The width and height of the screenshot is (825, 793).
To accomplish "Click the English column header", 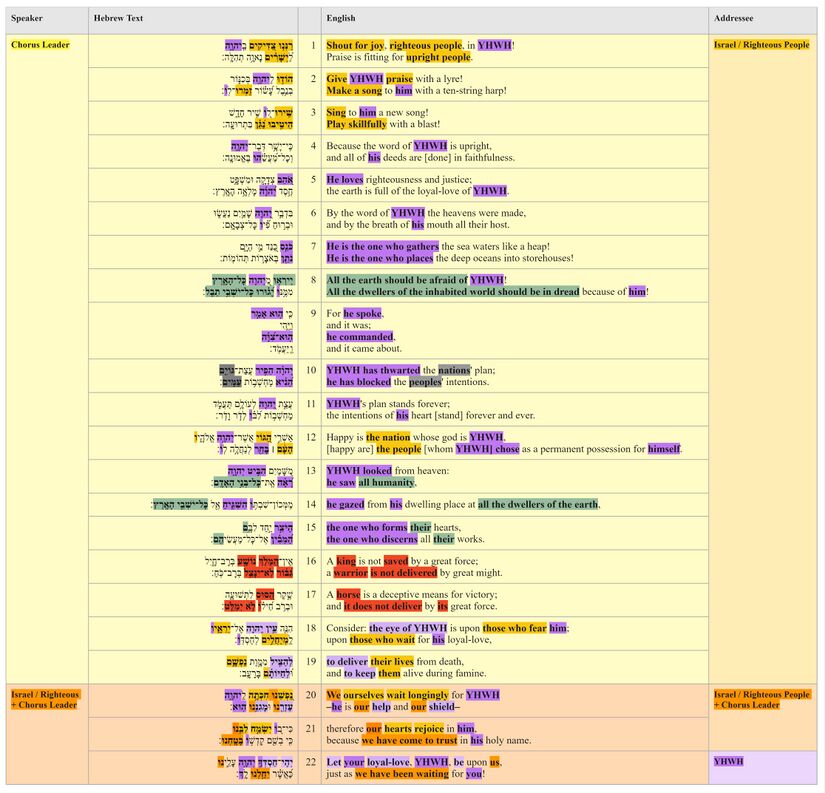I will tap(341, 19).
